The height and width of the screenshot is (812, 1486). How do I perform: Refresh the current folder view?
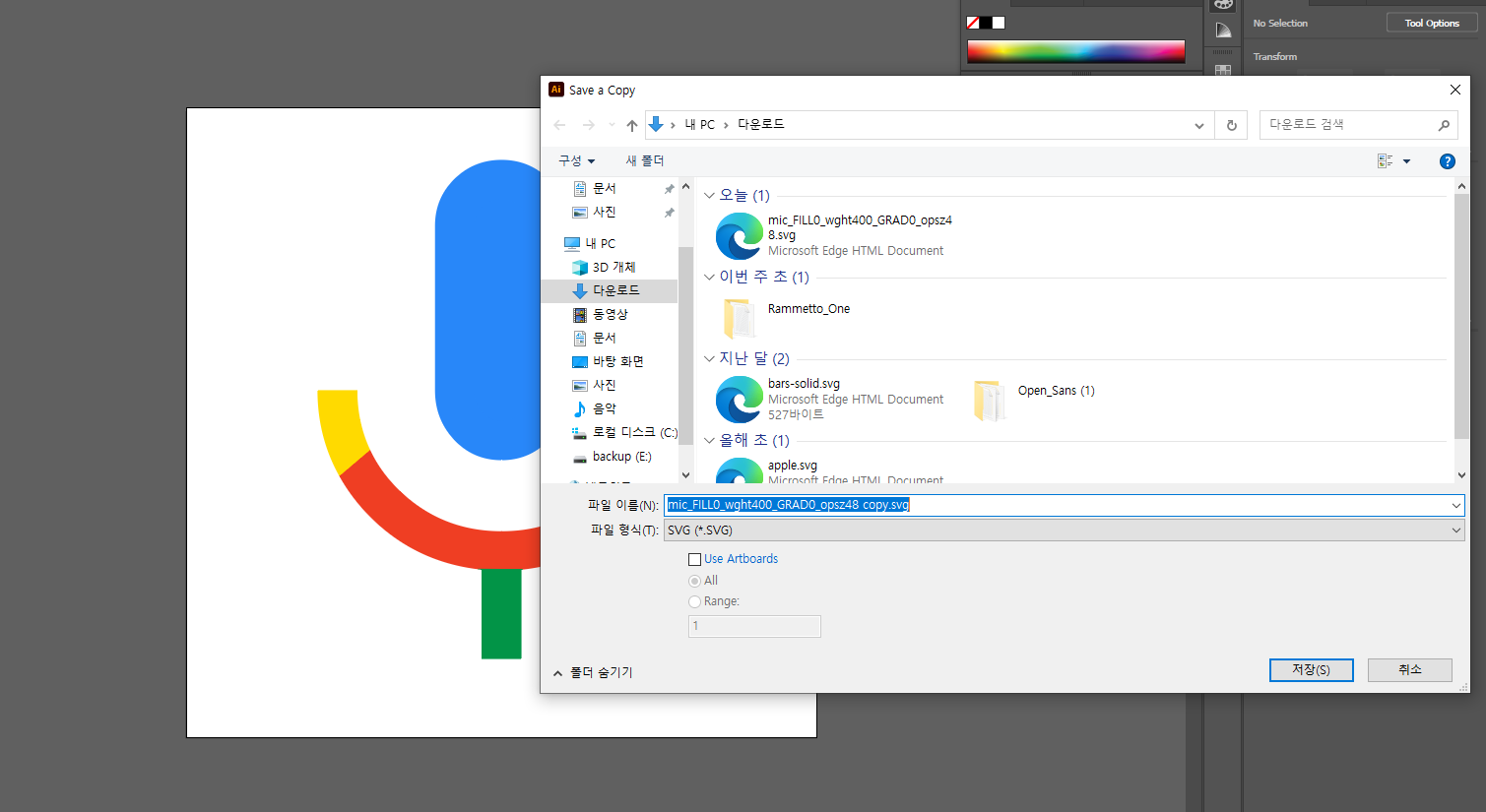click(1231, 125)
